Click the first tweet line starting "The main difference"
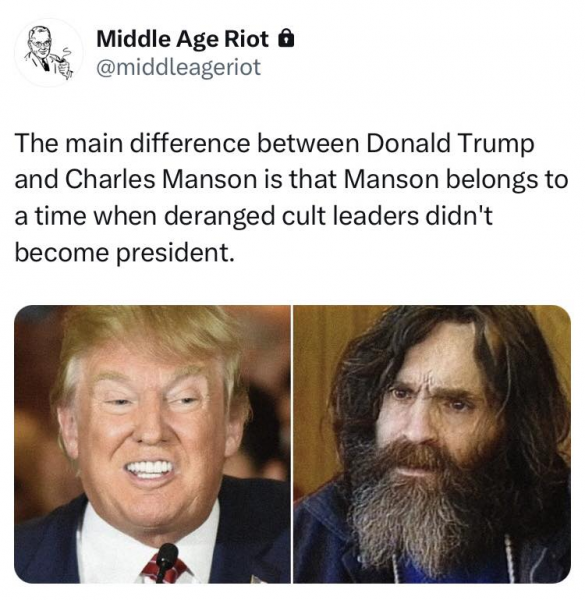Screen dimensions: 585x600 [274, 143]
